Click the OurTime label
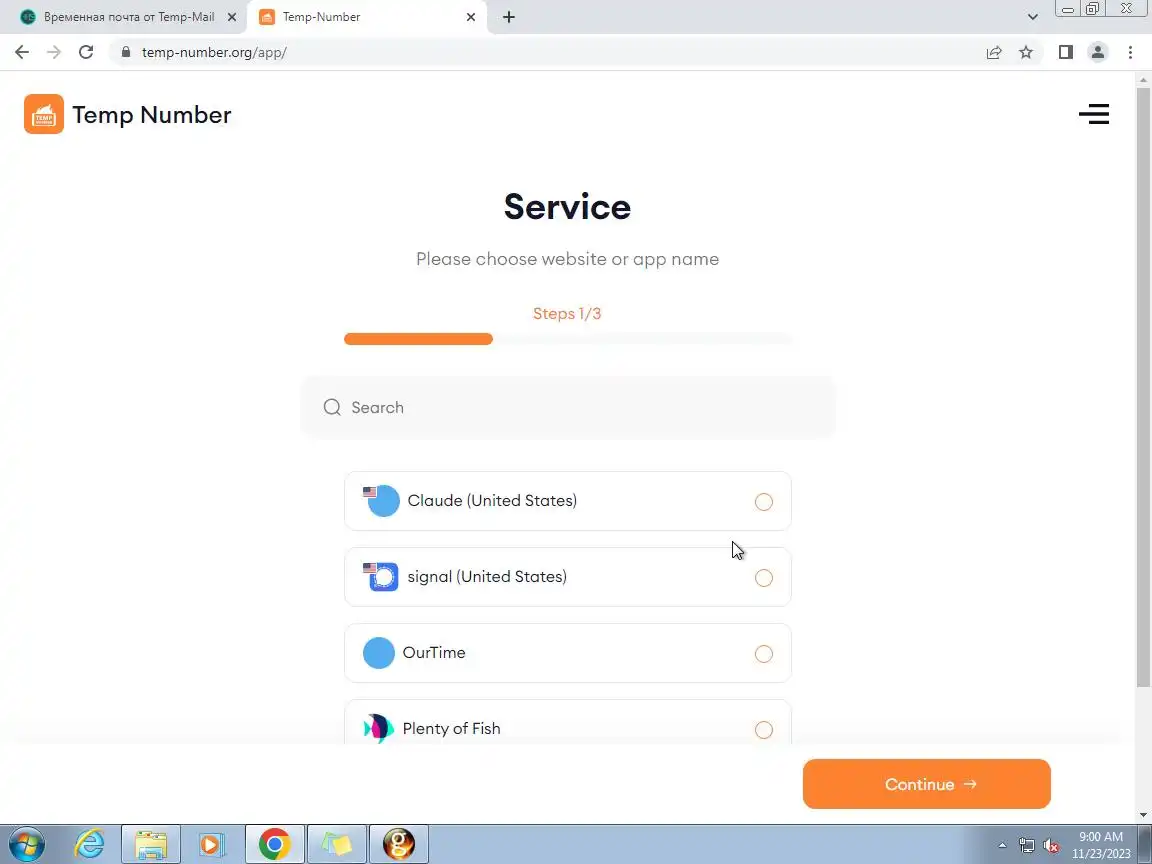Image resolution: width=1152 pixels, height=864 pixels. [433, 652]
